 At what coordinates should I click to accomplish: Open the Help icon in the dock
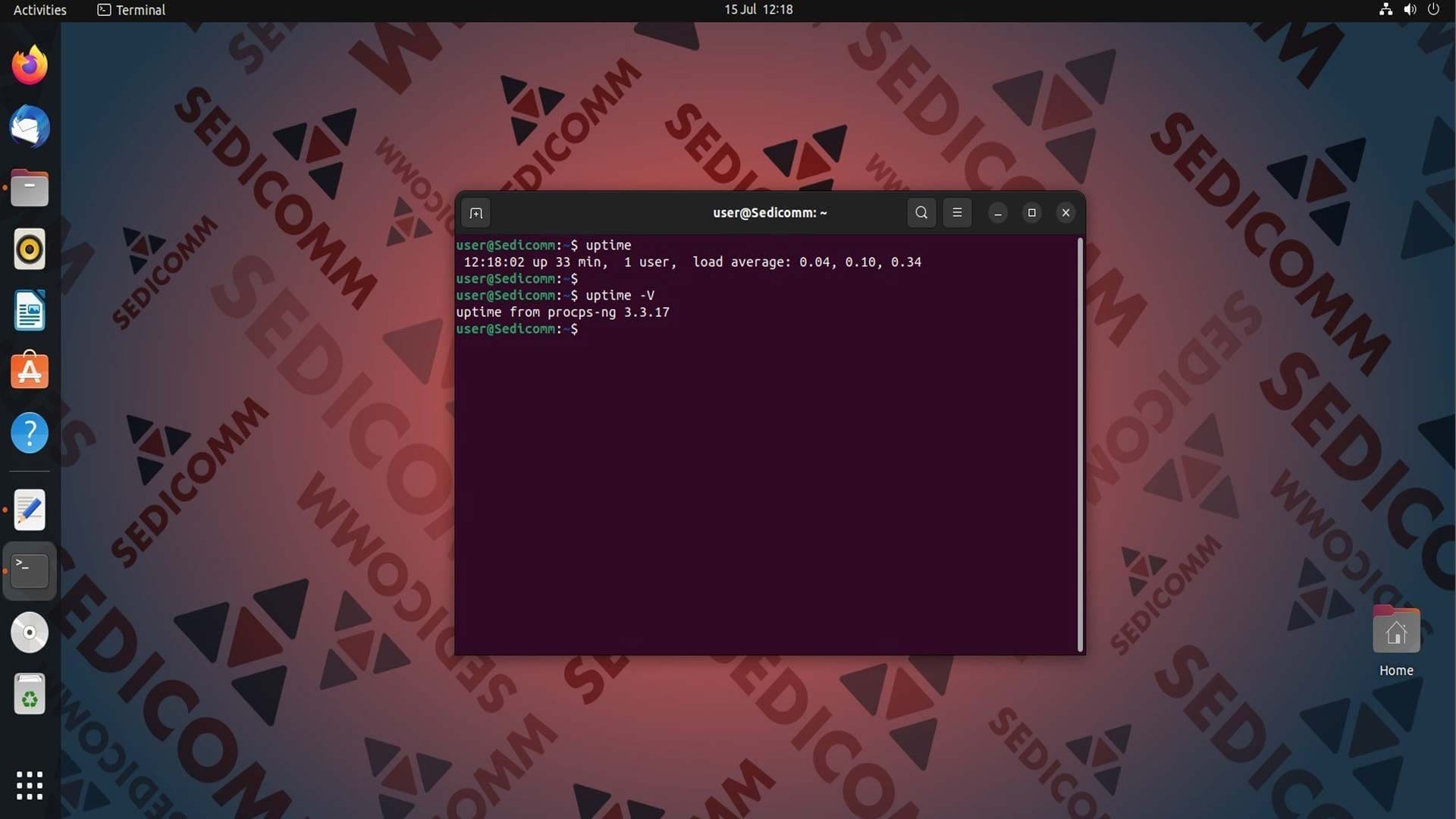pos(30,433)
